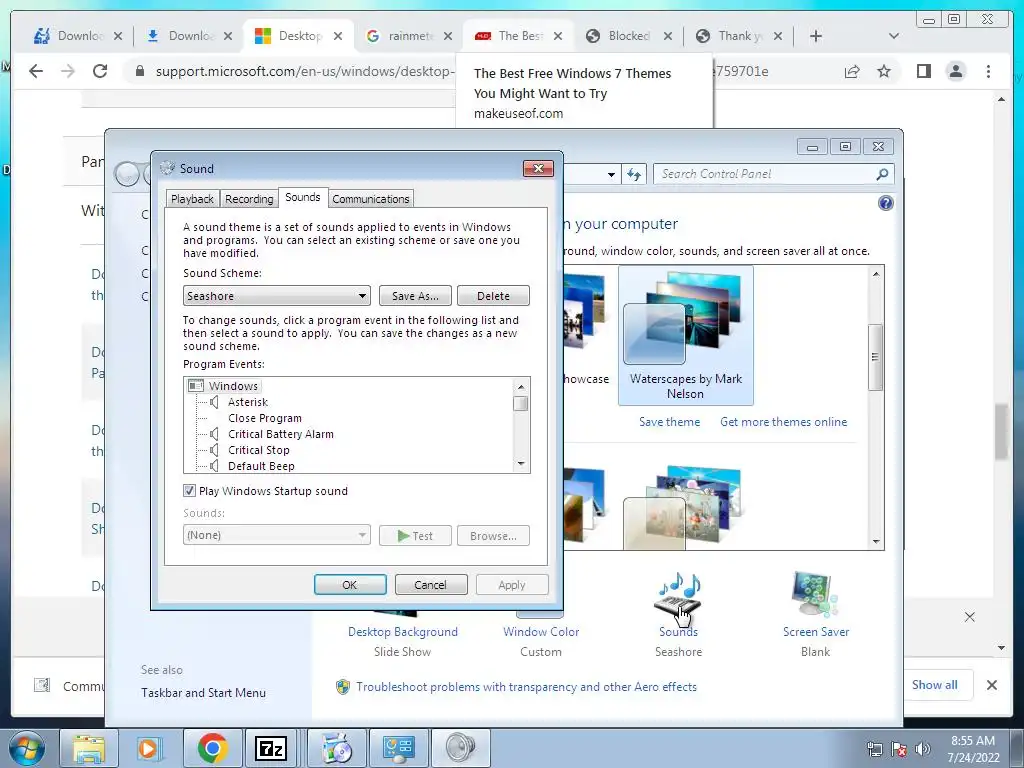Open Get more themes online
This screenshot has width=1024, height=768.
click(x=783, y=422)
